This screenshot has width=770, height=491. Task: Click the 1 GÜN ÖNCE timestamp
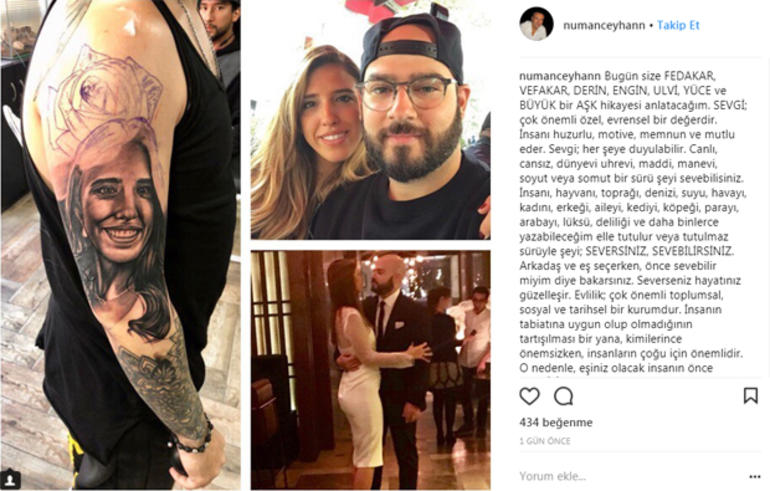(545, 441)
